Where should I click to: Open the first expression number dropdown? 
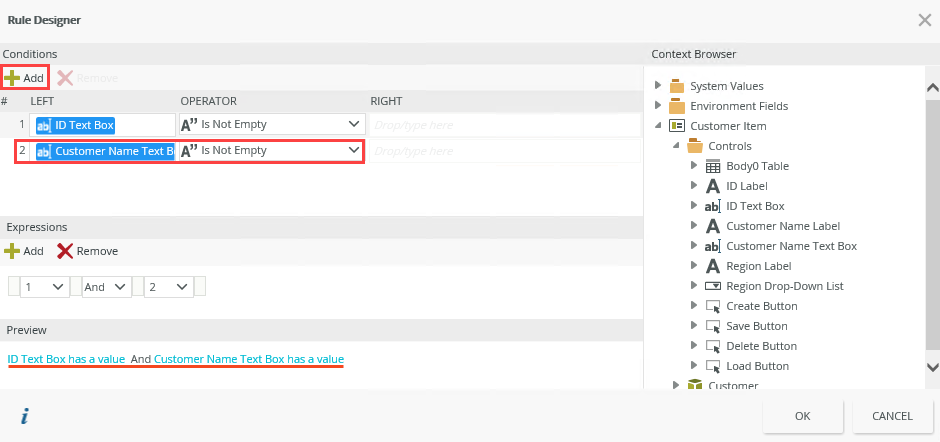(x=58, y=287)
